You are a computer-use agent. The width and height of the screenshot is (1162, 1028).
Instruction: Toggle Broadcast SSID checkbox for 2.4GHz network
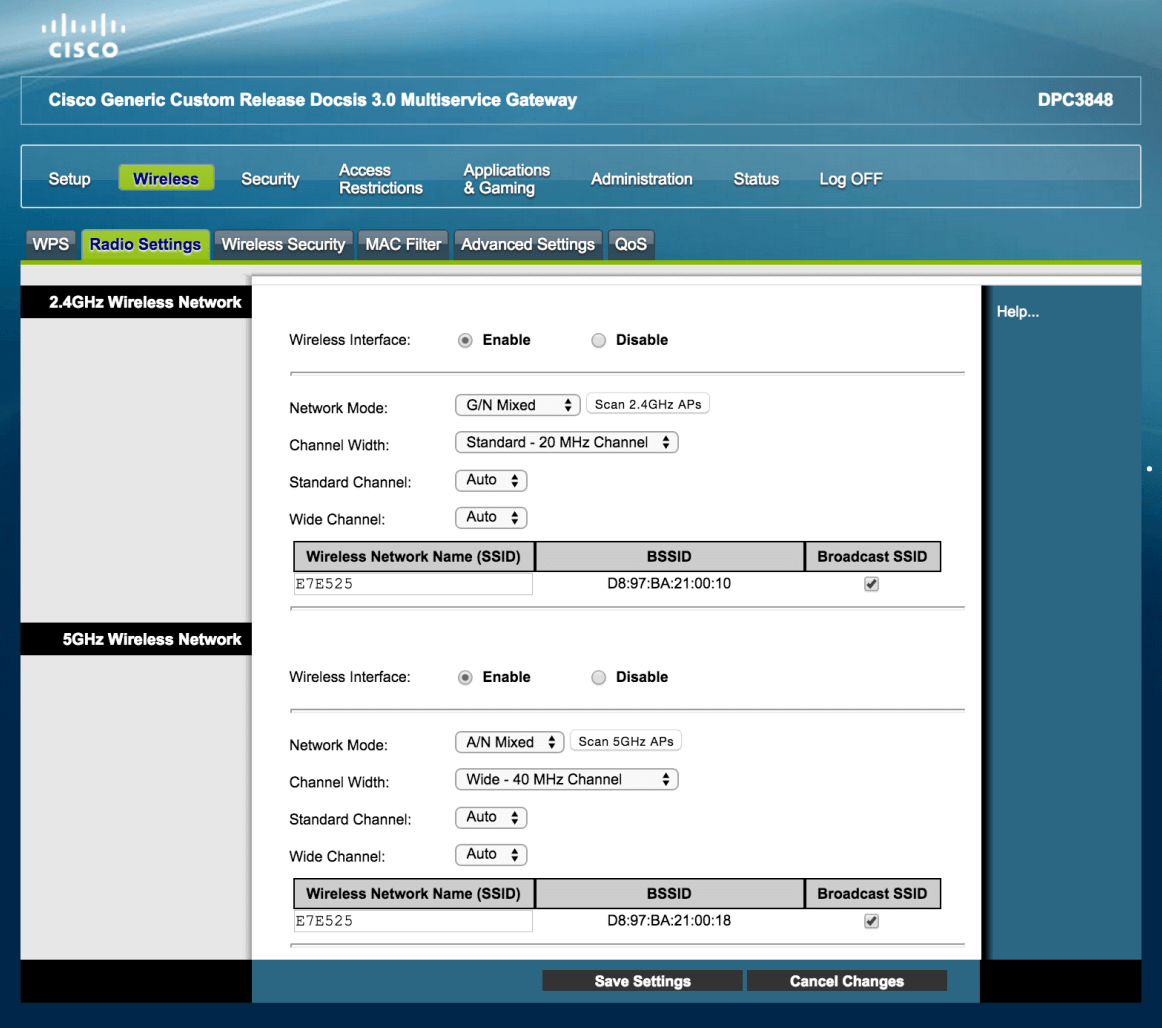[x=871, y=584]
